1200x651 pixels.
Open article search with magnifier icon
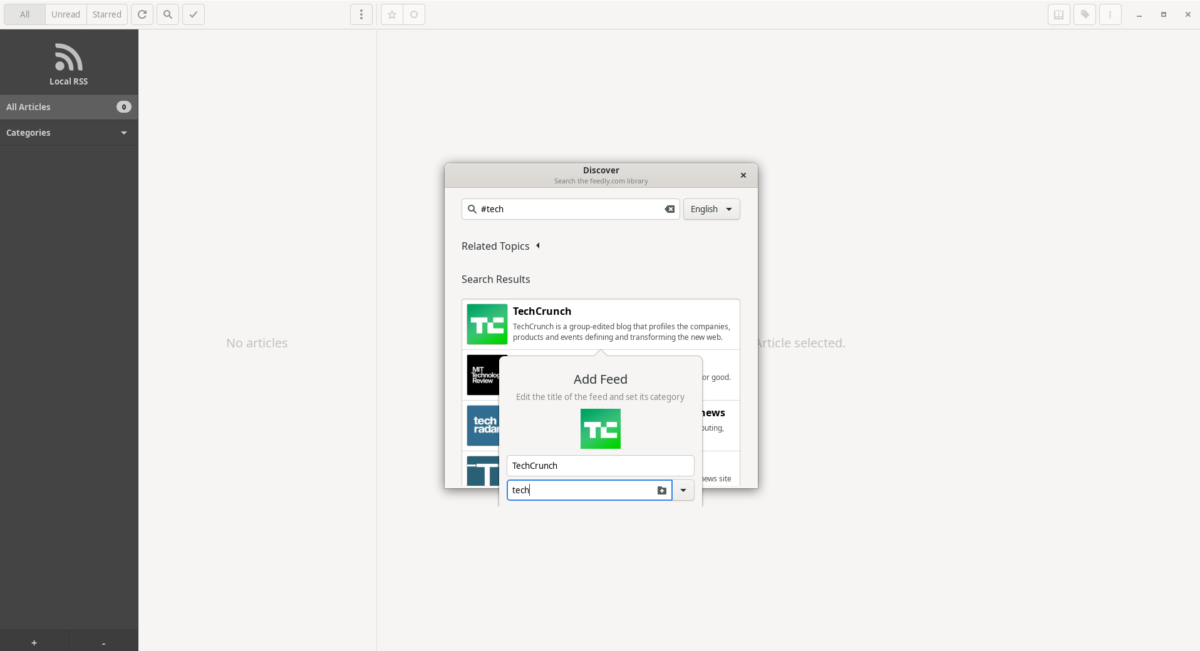click(168, 15)
